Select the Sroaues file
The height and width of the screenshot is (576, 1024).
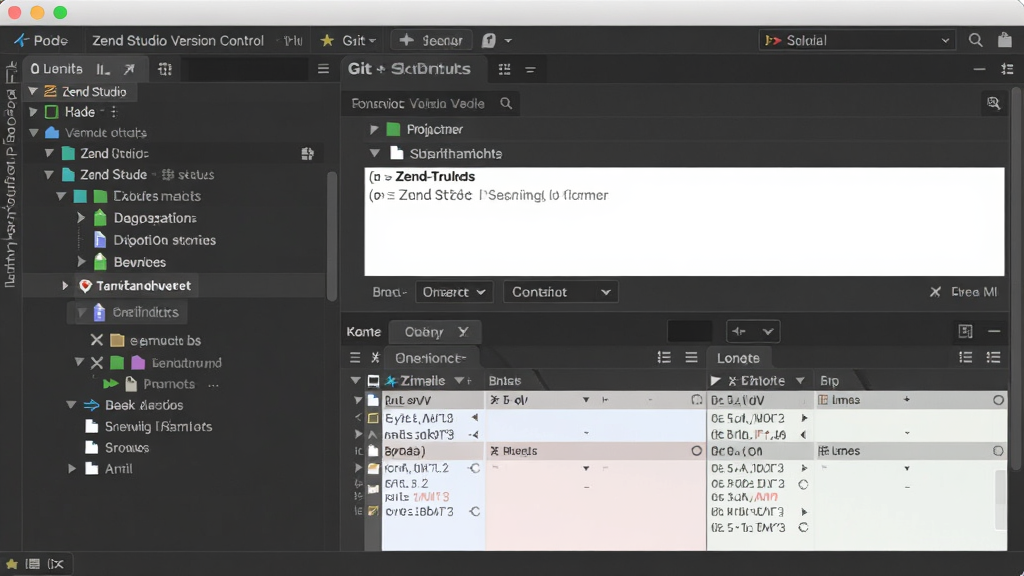pos(127,447)
